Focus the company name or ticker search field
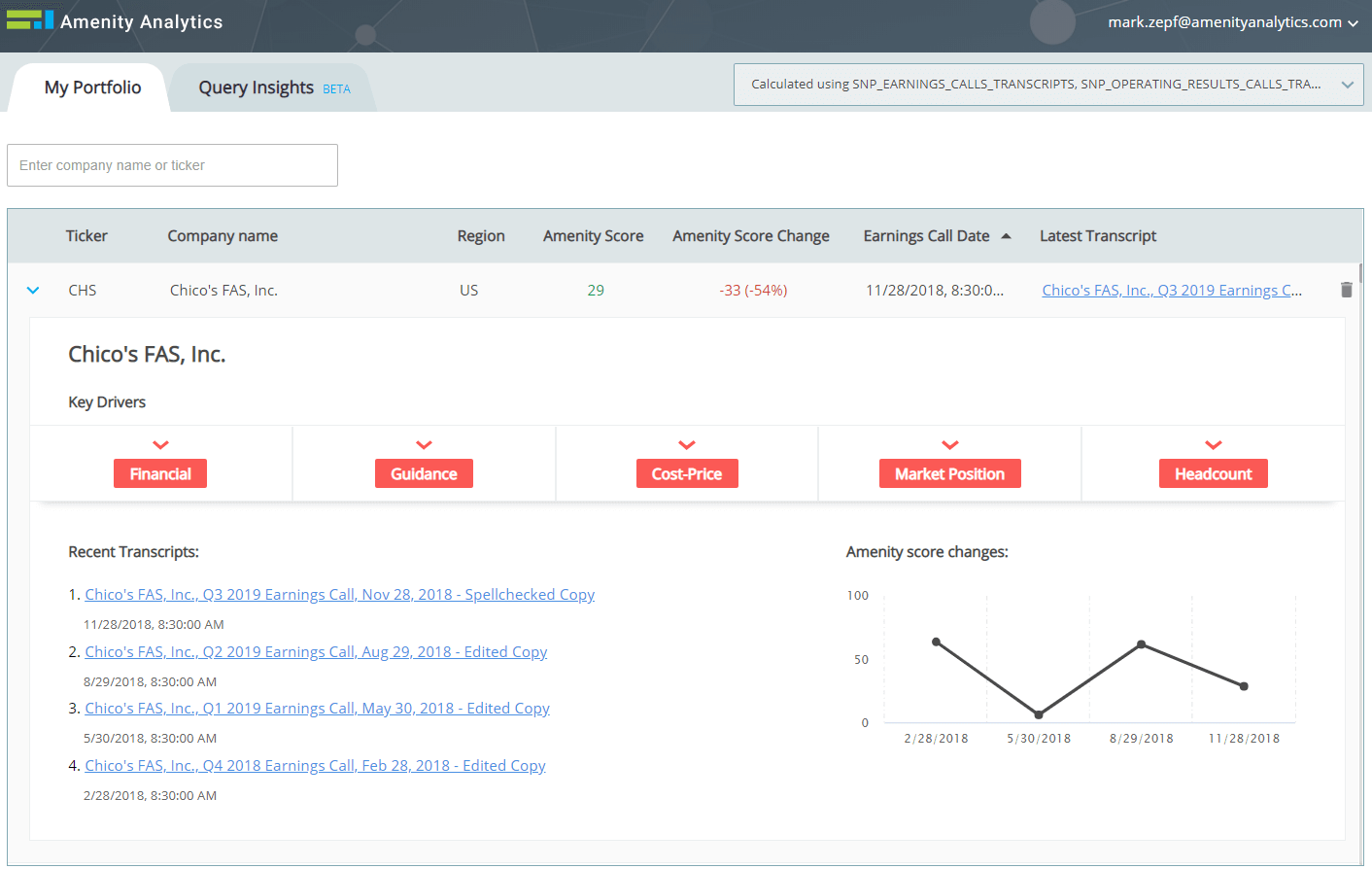Image resolution: width=1372 pixels, height=869 pixels. click(x=172, y=165)
